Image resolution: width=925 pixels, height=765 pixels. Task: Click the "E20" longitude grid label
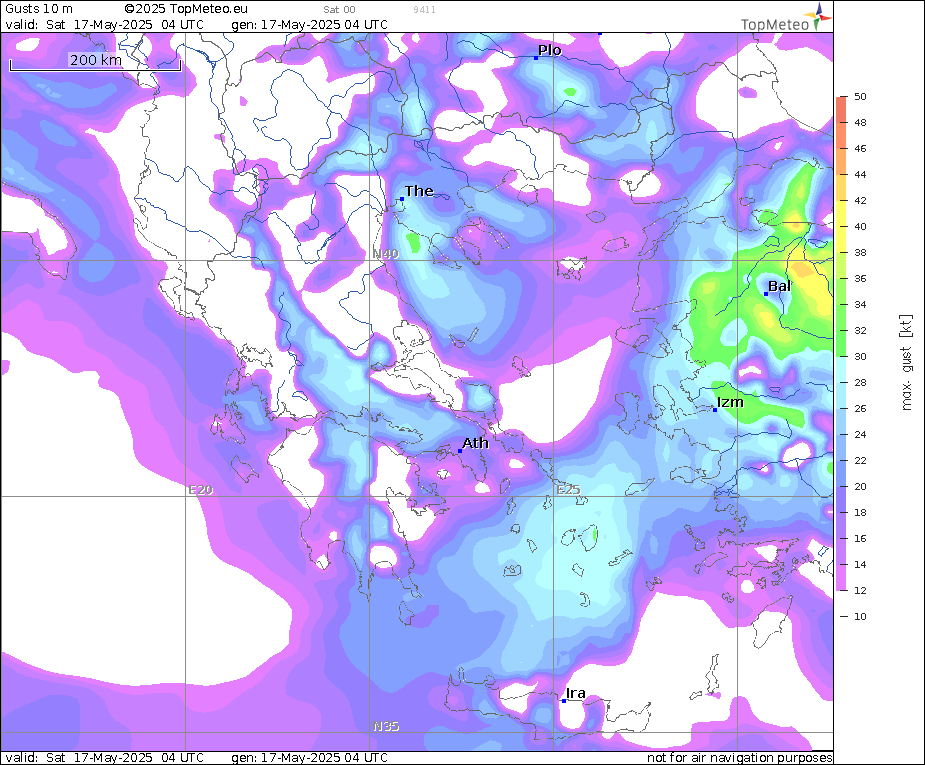point(201,490)
